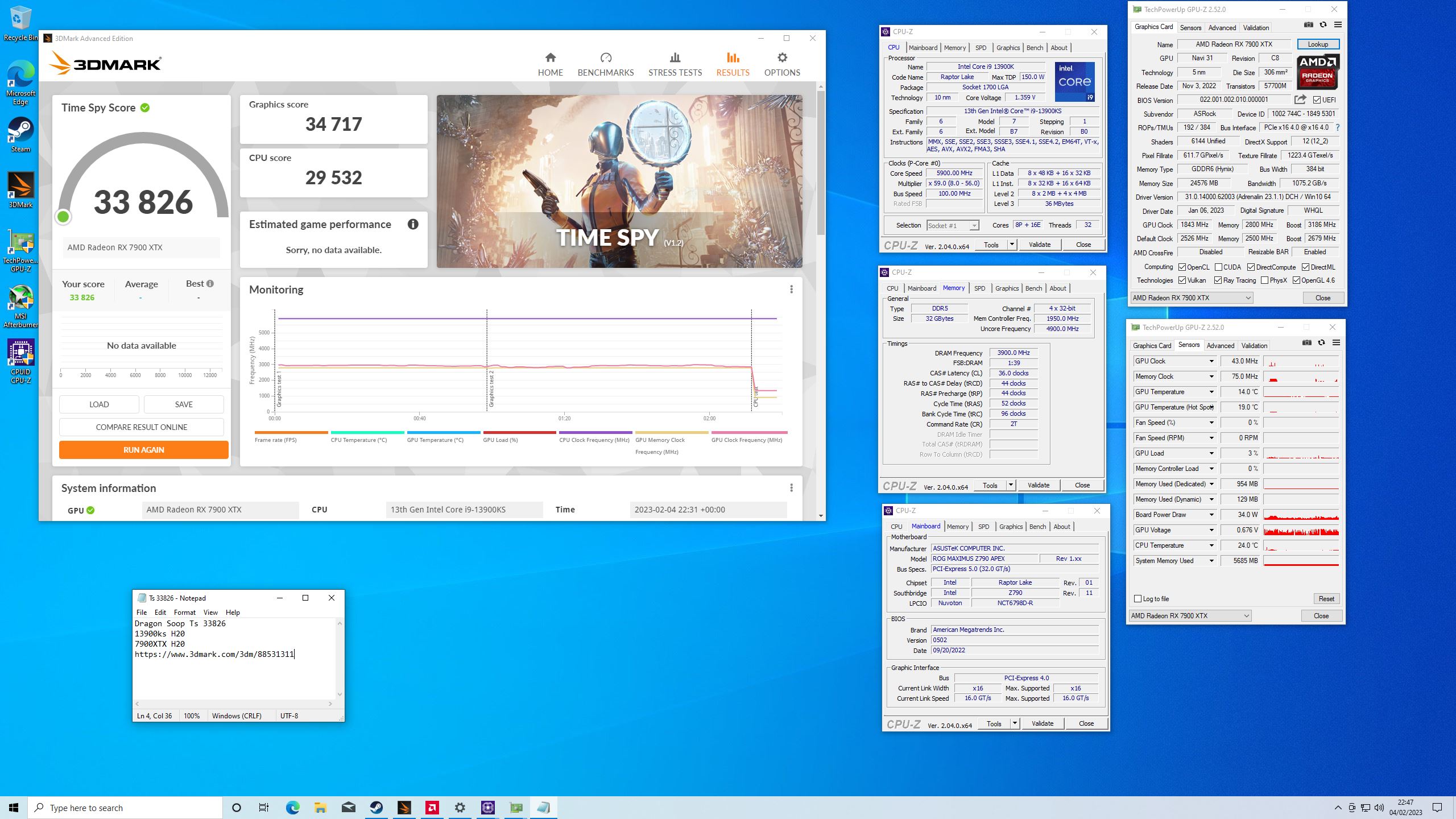The width and height of the screenshot is (1456, 819).
Task: Click BIOS share/export icon in GPU-Z
Action: (x=1300, y=100)
